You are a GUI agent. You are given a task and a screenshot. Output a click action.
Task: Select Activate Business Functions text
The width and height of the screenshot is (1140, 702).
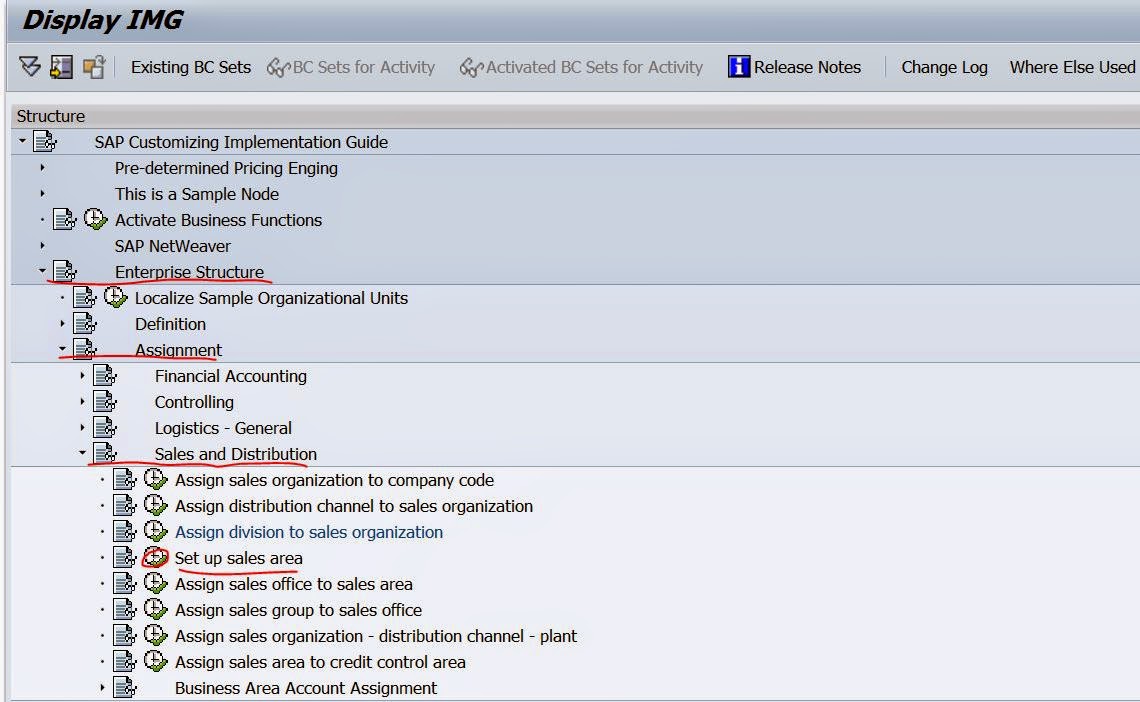click(x=218, y=219)
